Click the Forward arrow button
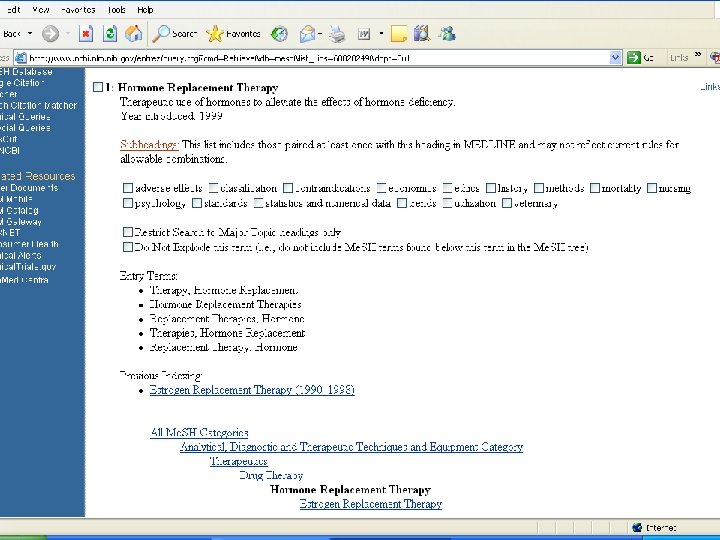The image size is (720, 540). (50, 34)
